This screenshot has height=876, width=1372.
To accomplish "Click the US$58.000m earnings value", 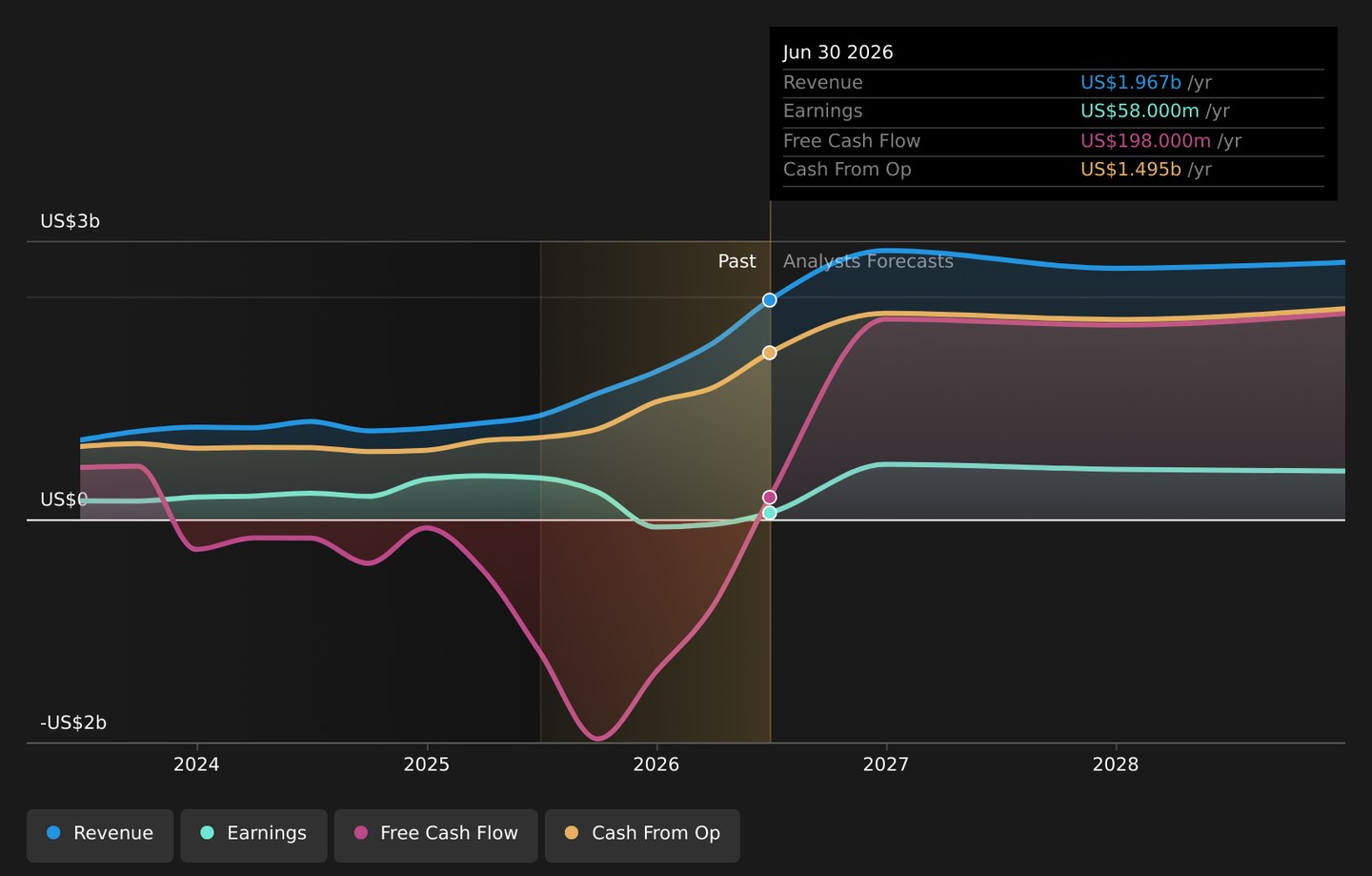I will pos(1140,112).
